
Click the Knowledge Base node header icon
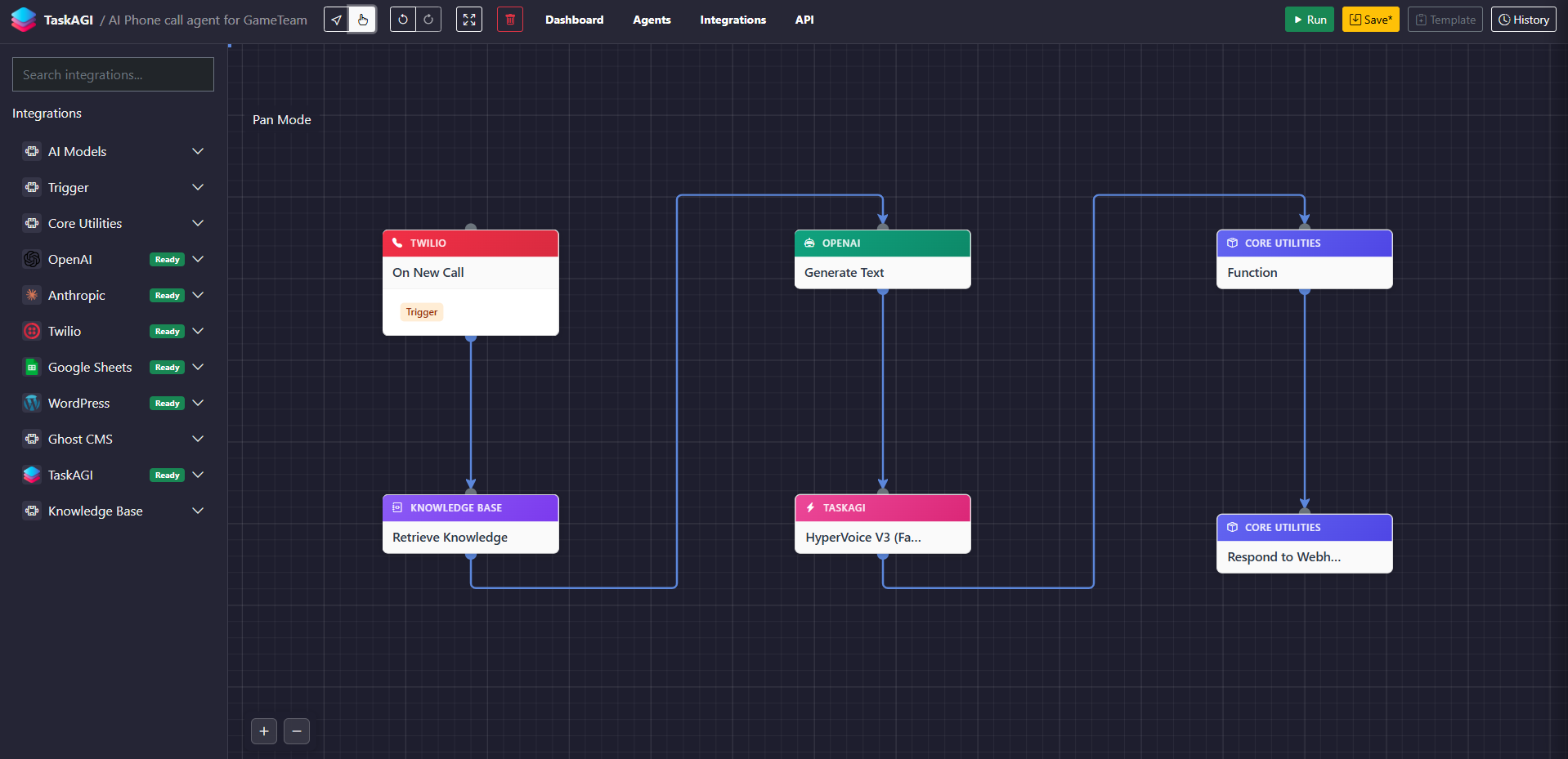click(397, 507)
